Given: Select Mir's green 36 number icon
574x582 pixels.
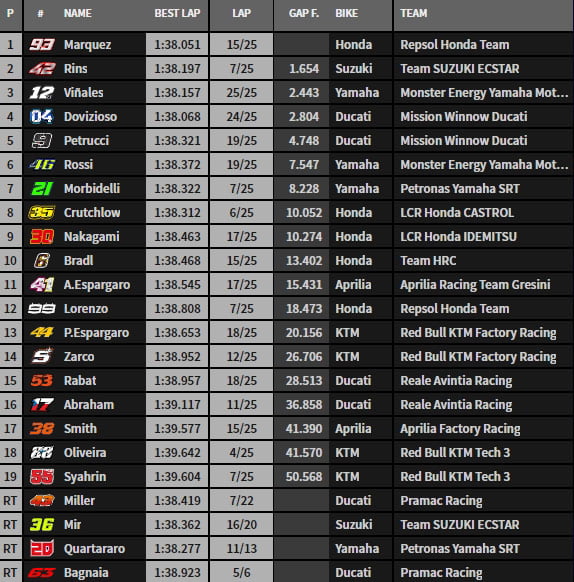Looking at the screenshot, I should (x=42, y=524).
